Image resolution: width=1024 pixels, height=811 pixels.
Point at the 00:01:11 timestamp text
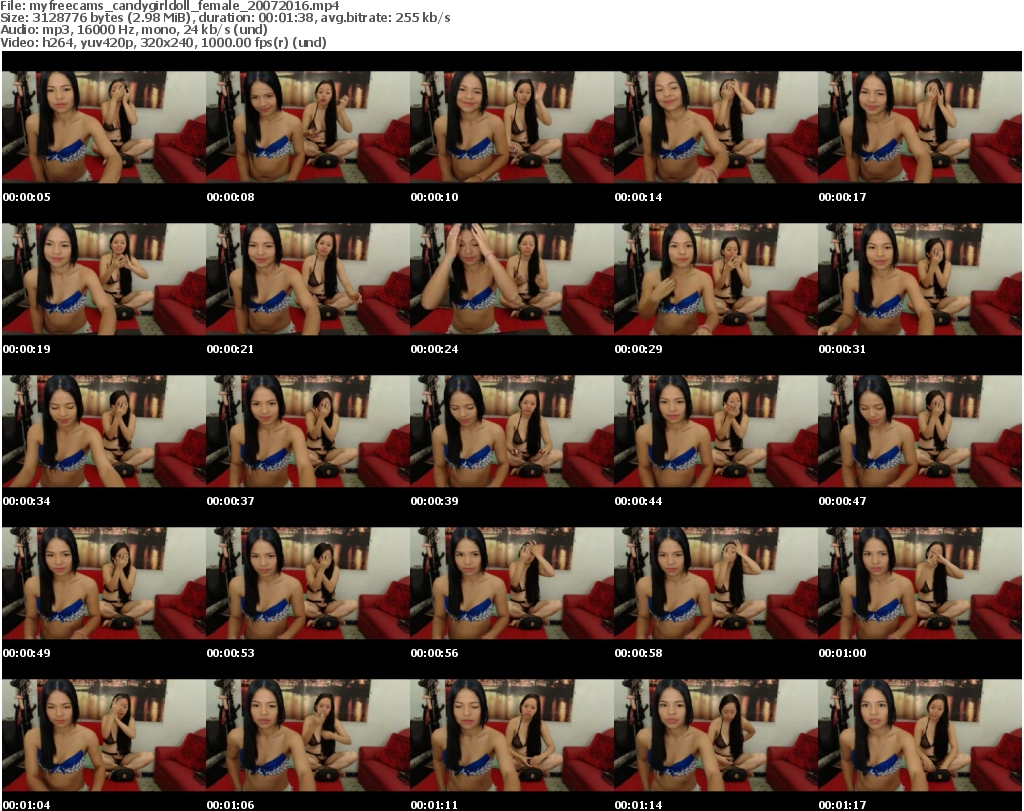pyautogui.click(x=434, y=805)
